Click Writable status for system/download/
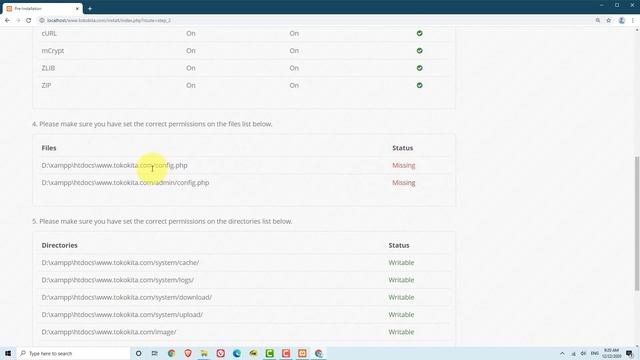The height and width of the screenshot is (360, 640). 401,297
